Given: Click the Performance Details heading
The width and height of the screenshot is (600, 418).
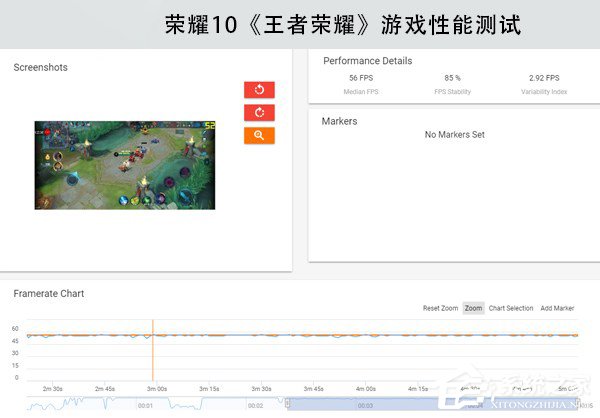Looking at the screenshot, I should click(x=367, y=61).
